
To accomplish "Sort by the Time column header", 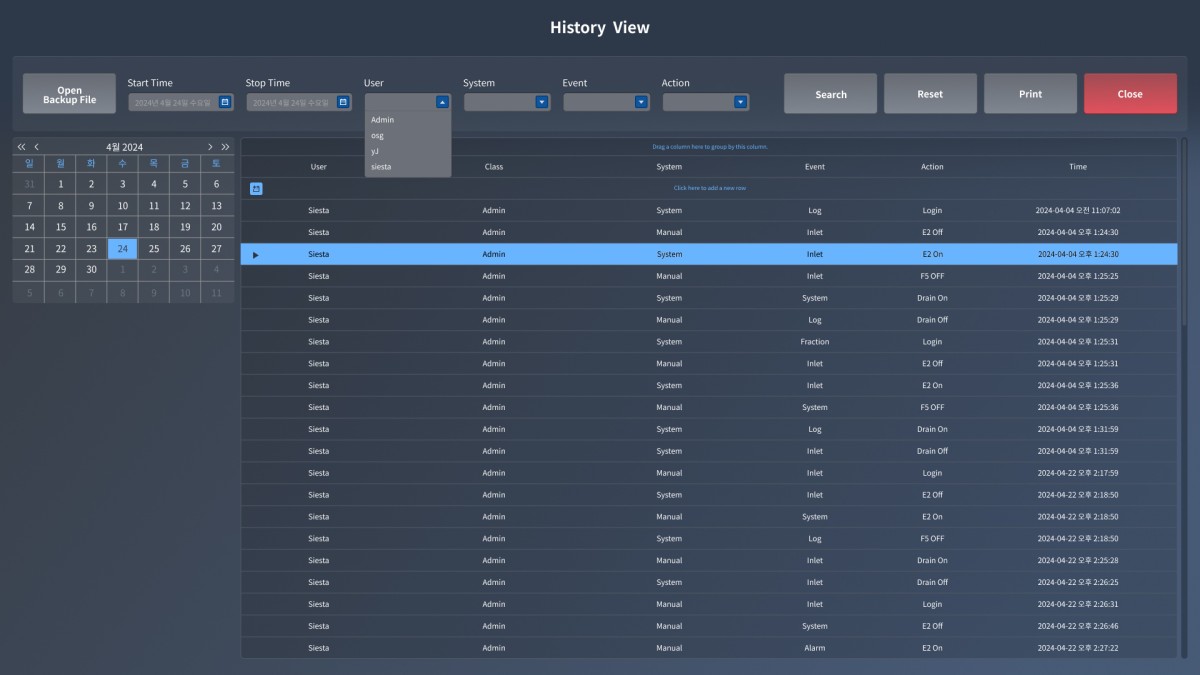I will (x=1077, y=167).
